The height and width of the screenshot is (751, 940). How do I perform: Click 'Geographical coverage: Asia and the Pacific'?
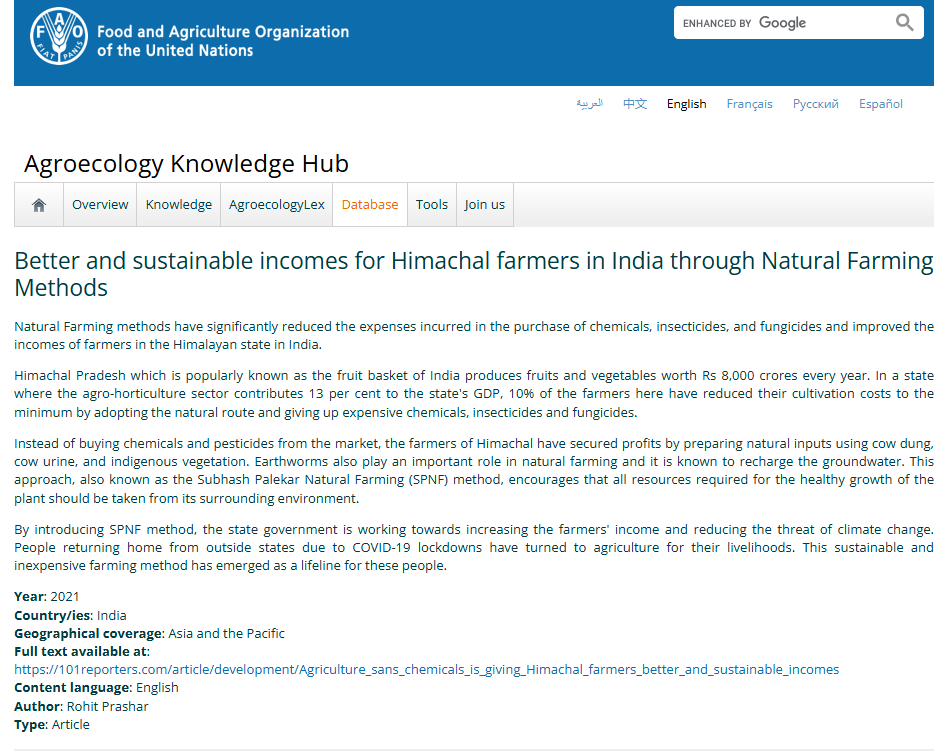[149, 634]
